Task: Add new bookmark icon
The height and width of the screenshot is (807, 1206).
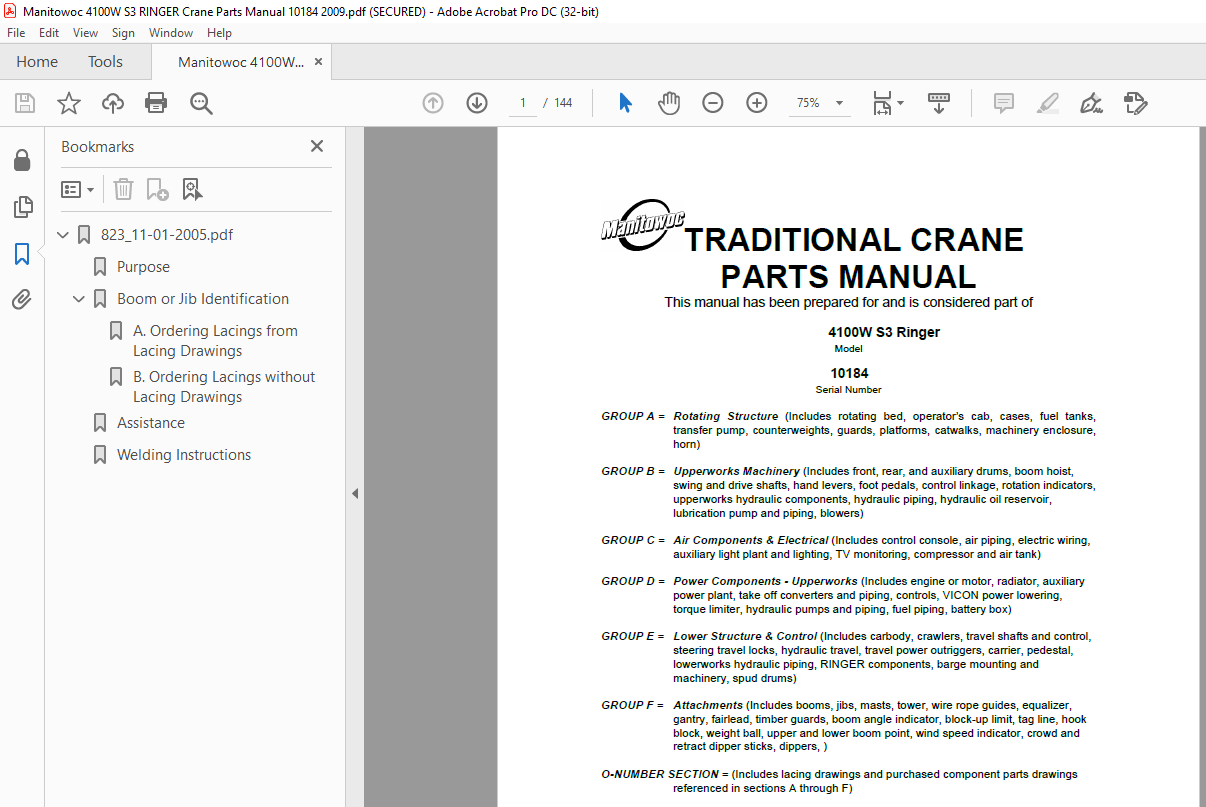Action: pos(157,189)
